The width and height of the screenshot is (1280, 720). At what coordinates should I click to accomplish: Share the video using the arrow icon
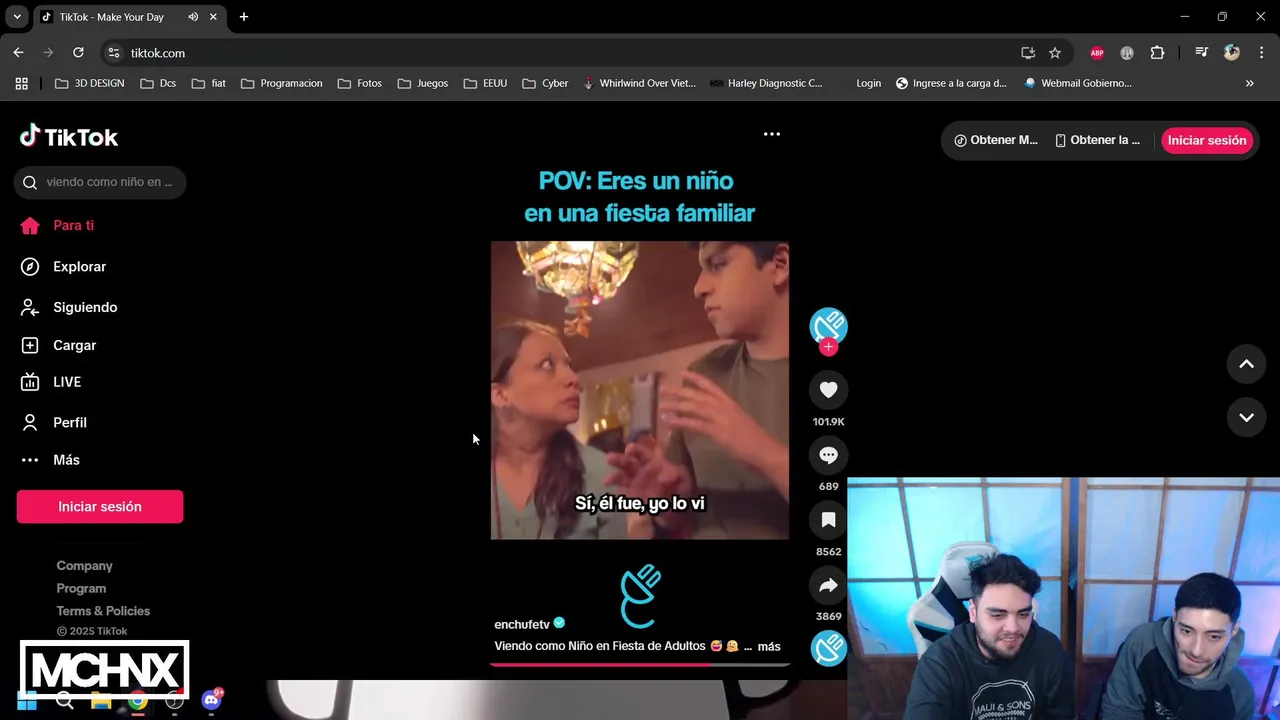point(828,585)
